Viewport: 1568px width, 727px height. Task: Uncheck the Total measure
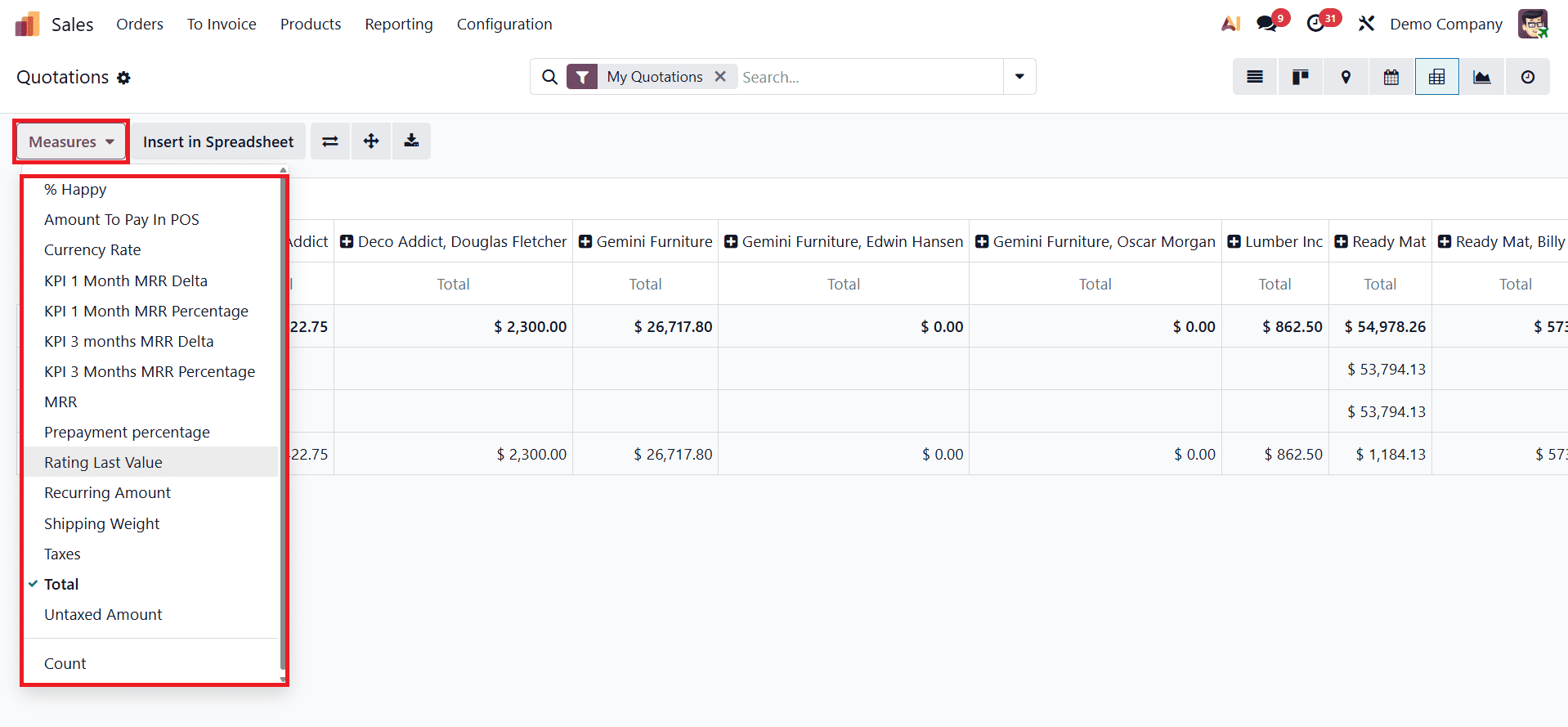tap(151, 585)
